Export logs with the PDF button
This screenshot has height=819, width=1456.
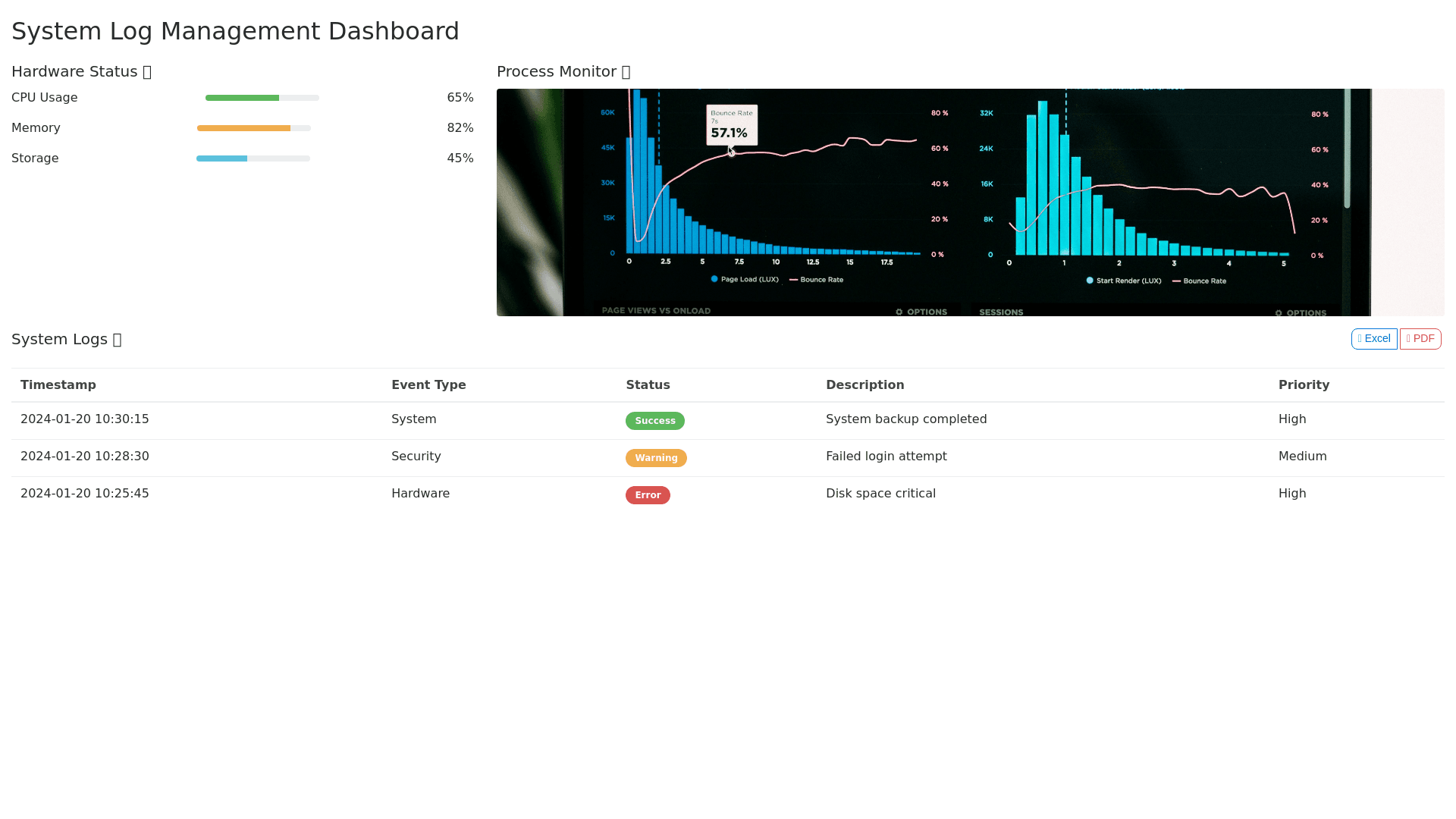[1420, 339]
